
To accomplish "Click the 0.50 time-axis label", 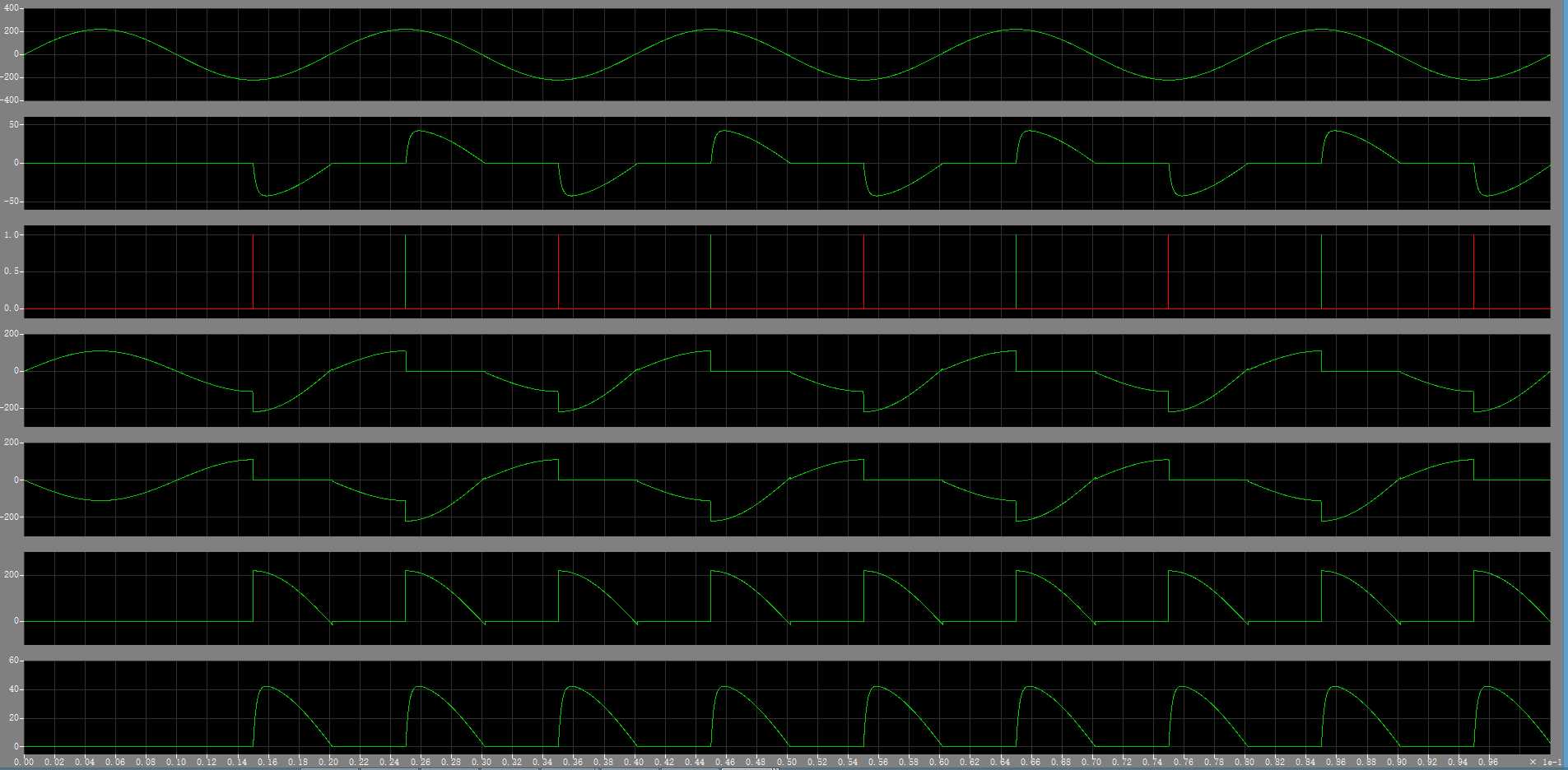I will tap(787, 762).
